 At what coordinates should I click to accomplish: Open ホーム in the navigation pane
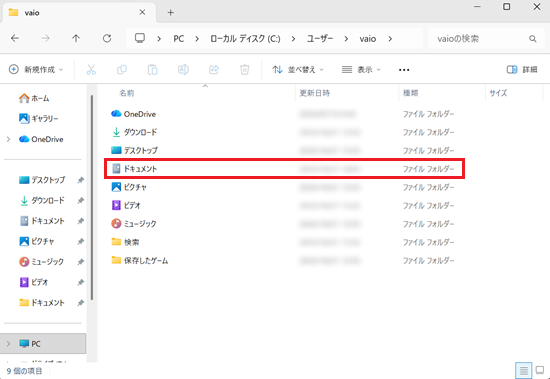[34, 98]
